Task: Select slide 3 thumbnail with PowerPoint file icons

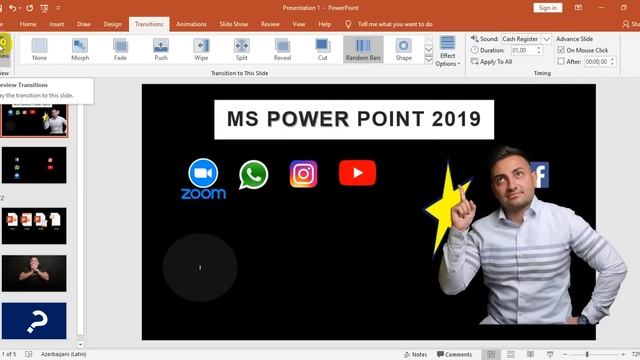Action: click(34, 226)
